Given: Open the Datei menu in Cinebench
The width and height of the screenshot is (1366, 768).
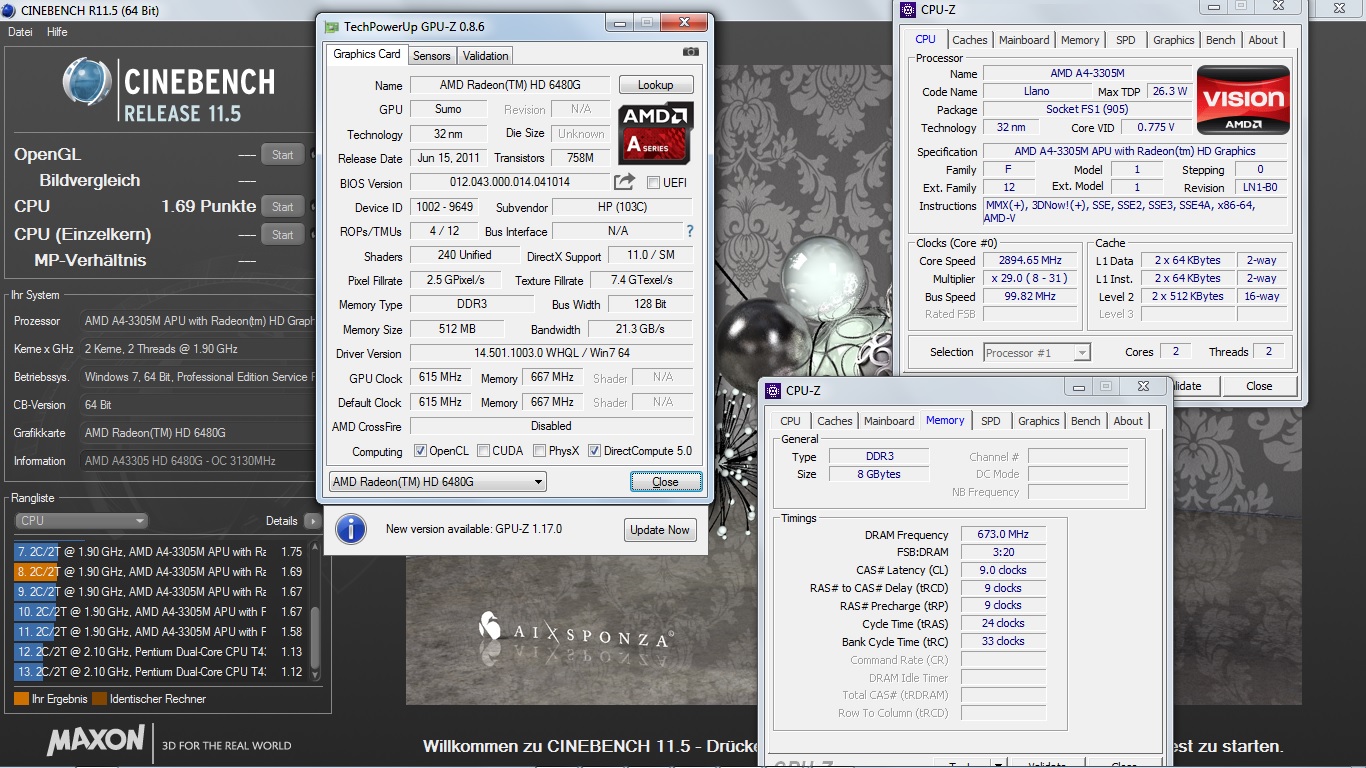Looking at the screenshot, I should (20, 32).
